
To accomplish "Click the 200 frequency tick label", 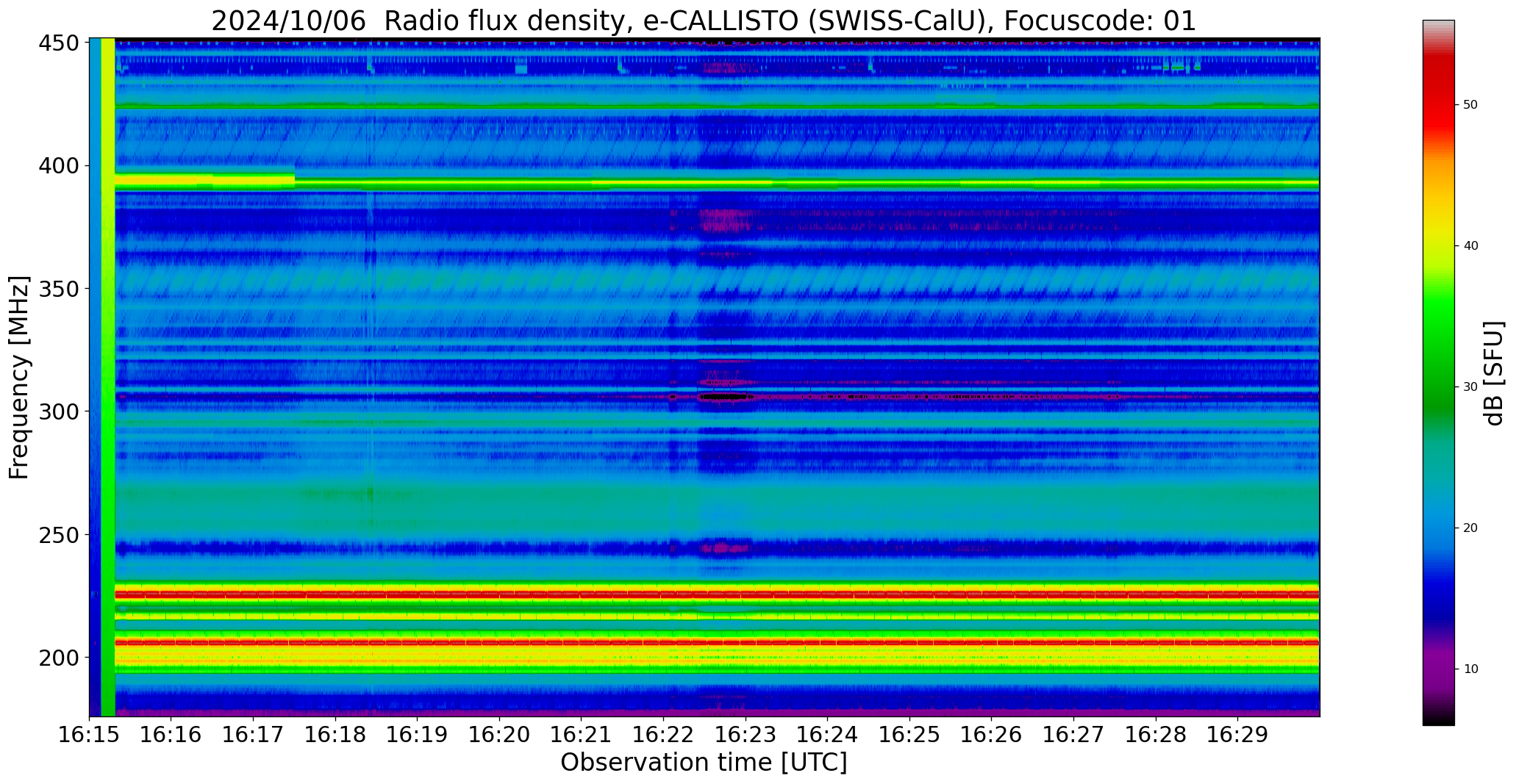I will point(59,658).
